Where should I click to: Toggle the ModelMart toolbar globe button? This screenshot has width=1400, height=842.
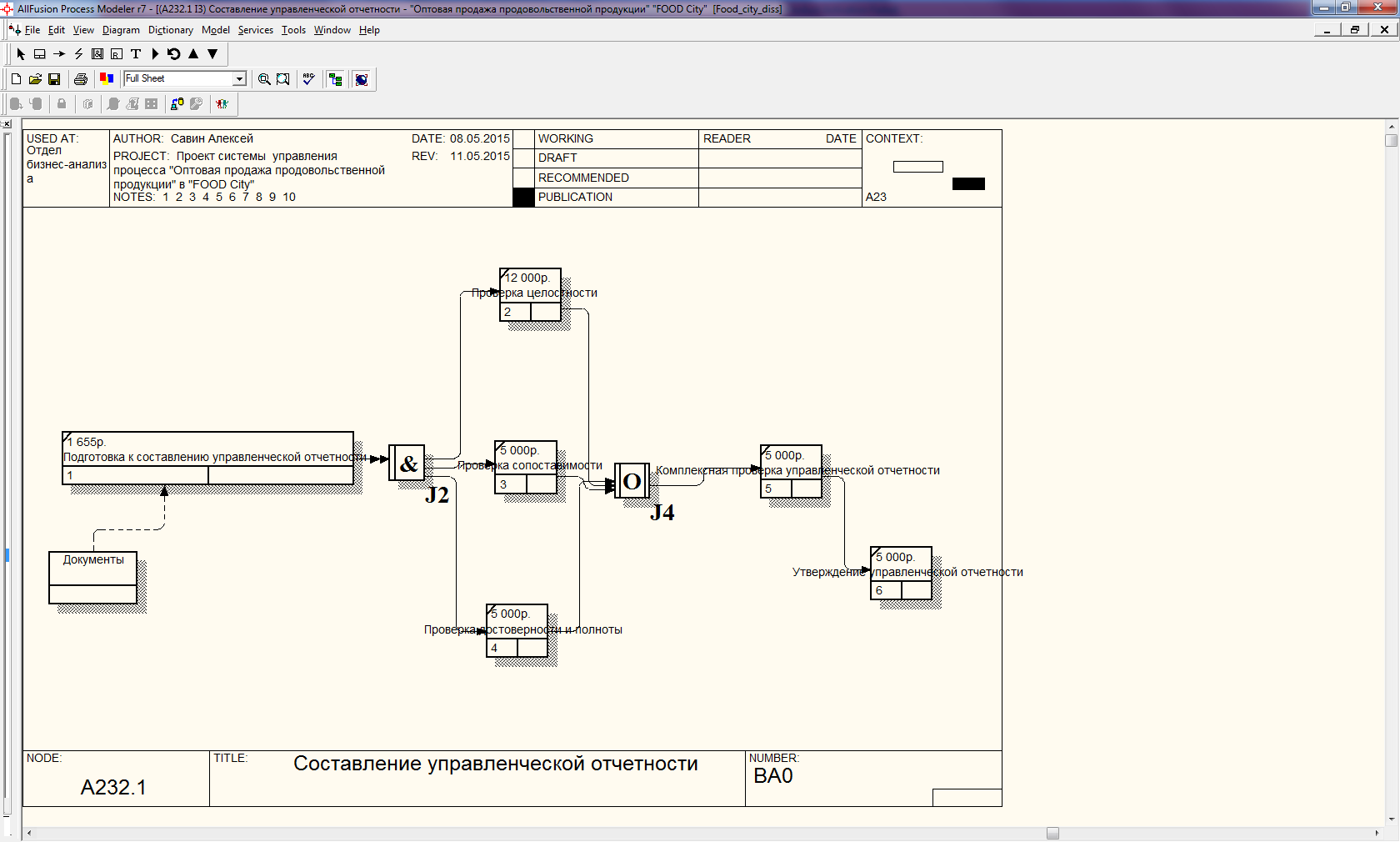pos(362,79)
